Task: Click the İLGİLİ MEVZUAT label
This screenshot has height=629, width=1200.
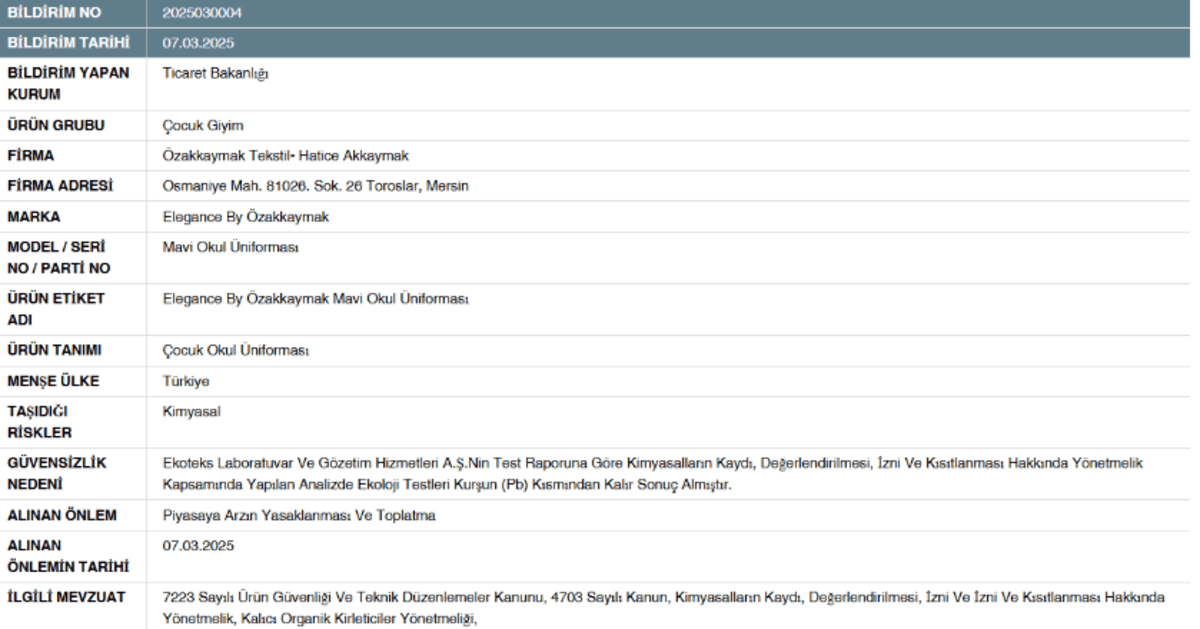Action: 66,598
